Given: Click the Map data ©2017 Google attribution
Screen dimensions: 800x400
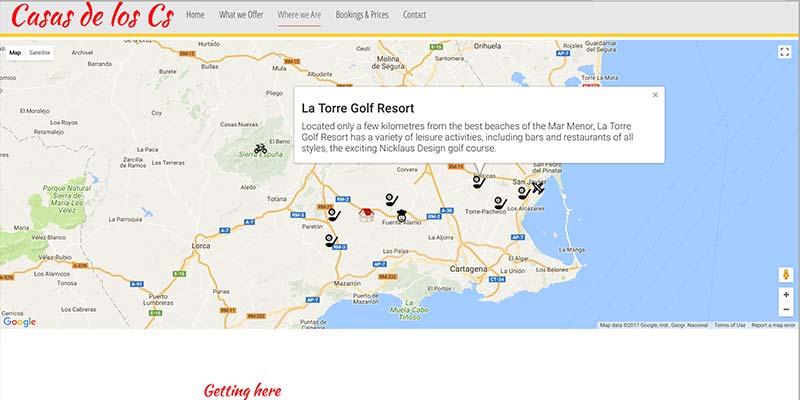Looking at the screenshot, I should 654,325.
